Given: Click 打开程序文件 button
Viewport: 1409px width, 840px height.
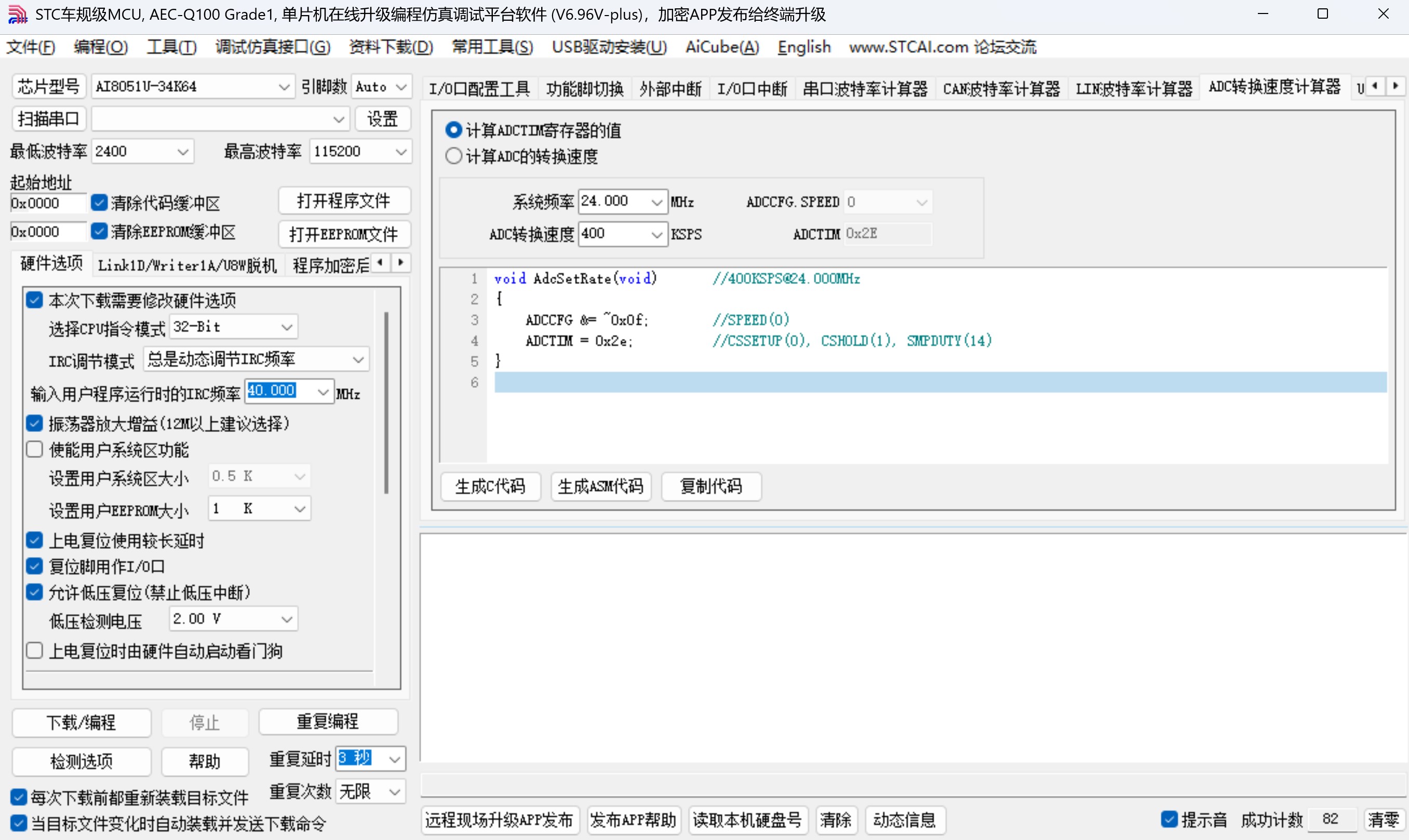Looking at the screenshot, I should pos(344,201).
